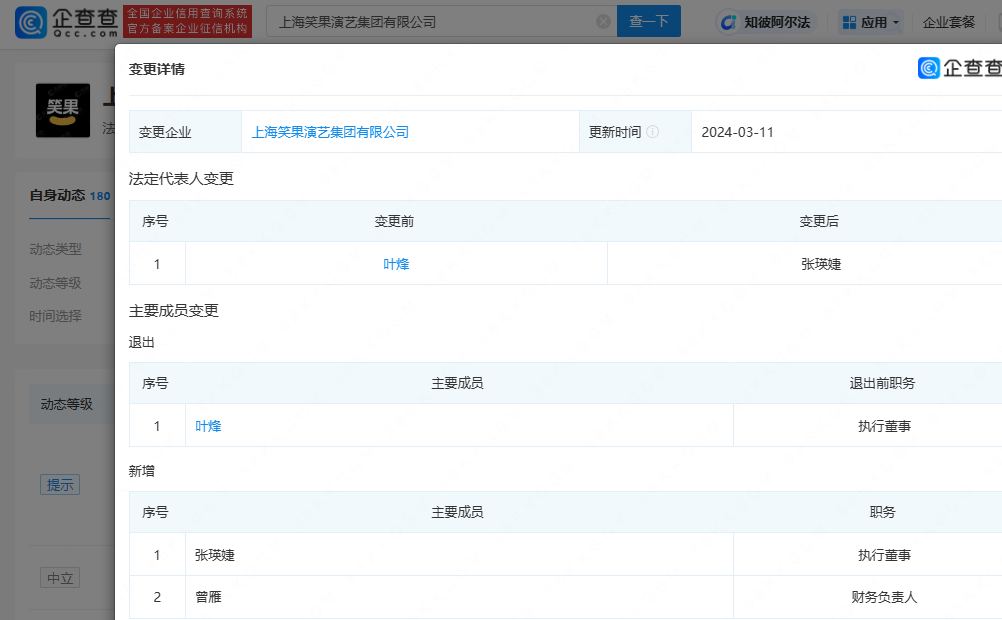
Task: Click the 主要成员变更 section heading
Action: [174, 311]
